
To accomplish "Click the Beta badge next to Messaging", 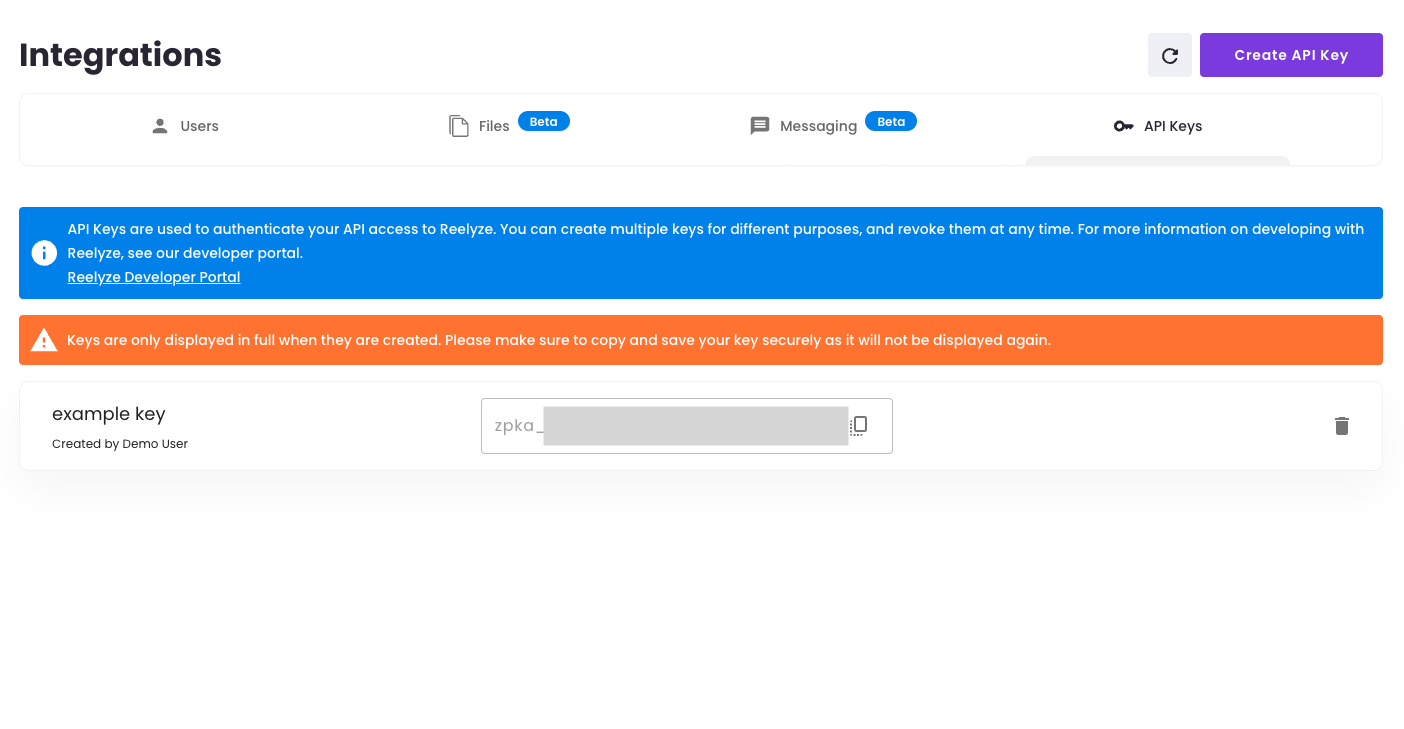I will coord(891,122).
